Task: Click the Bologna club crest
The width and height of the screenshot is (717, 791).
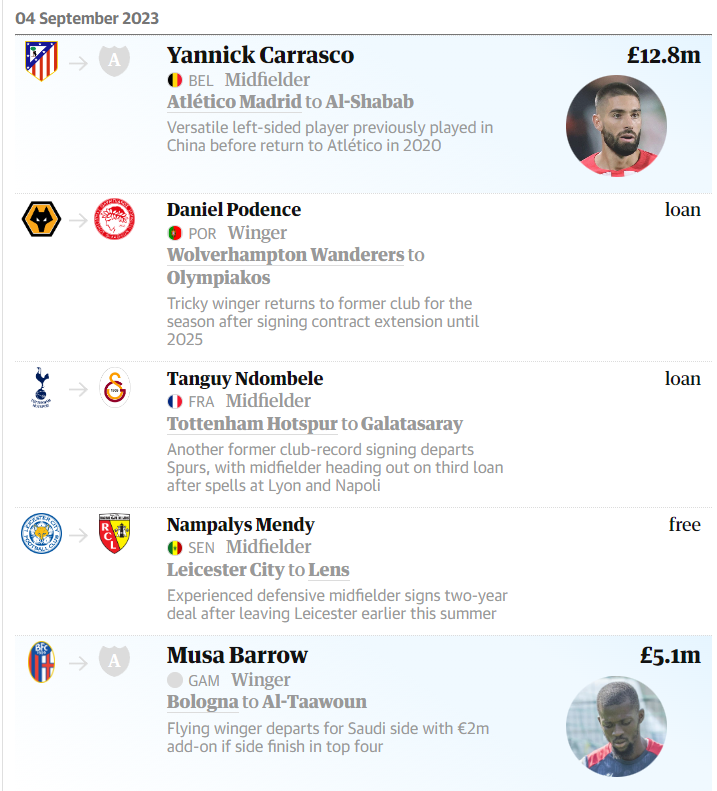Action: pyautogui.click(x=41, y=662)
